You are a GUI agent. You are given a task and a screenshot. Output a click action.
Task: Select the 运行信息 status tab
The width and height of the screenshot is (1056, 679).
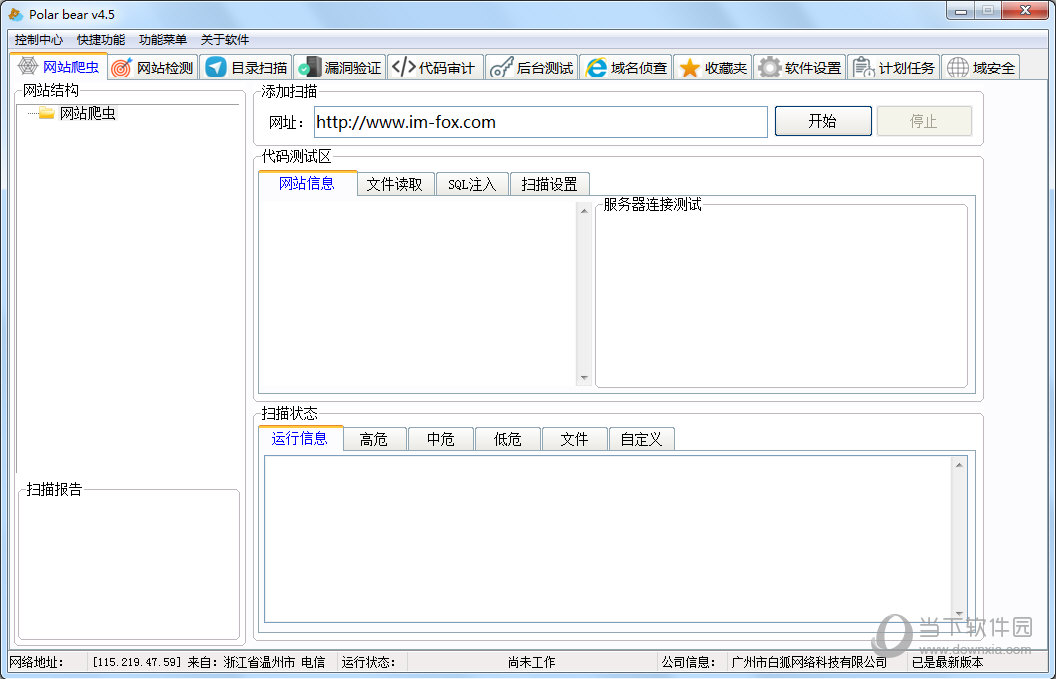click(300, 439)
